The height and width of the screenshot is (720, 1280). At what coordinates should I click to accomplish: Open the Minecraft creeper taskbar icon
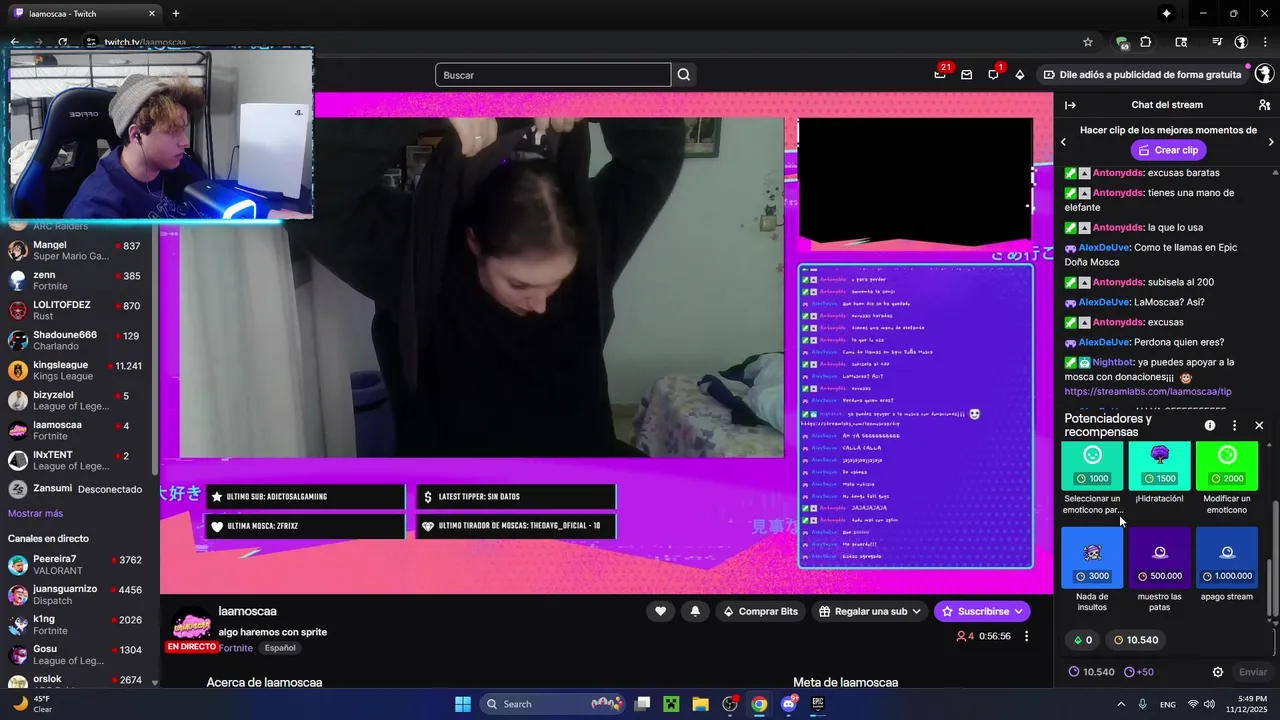671,704
